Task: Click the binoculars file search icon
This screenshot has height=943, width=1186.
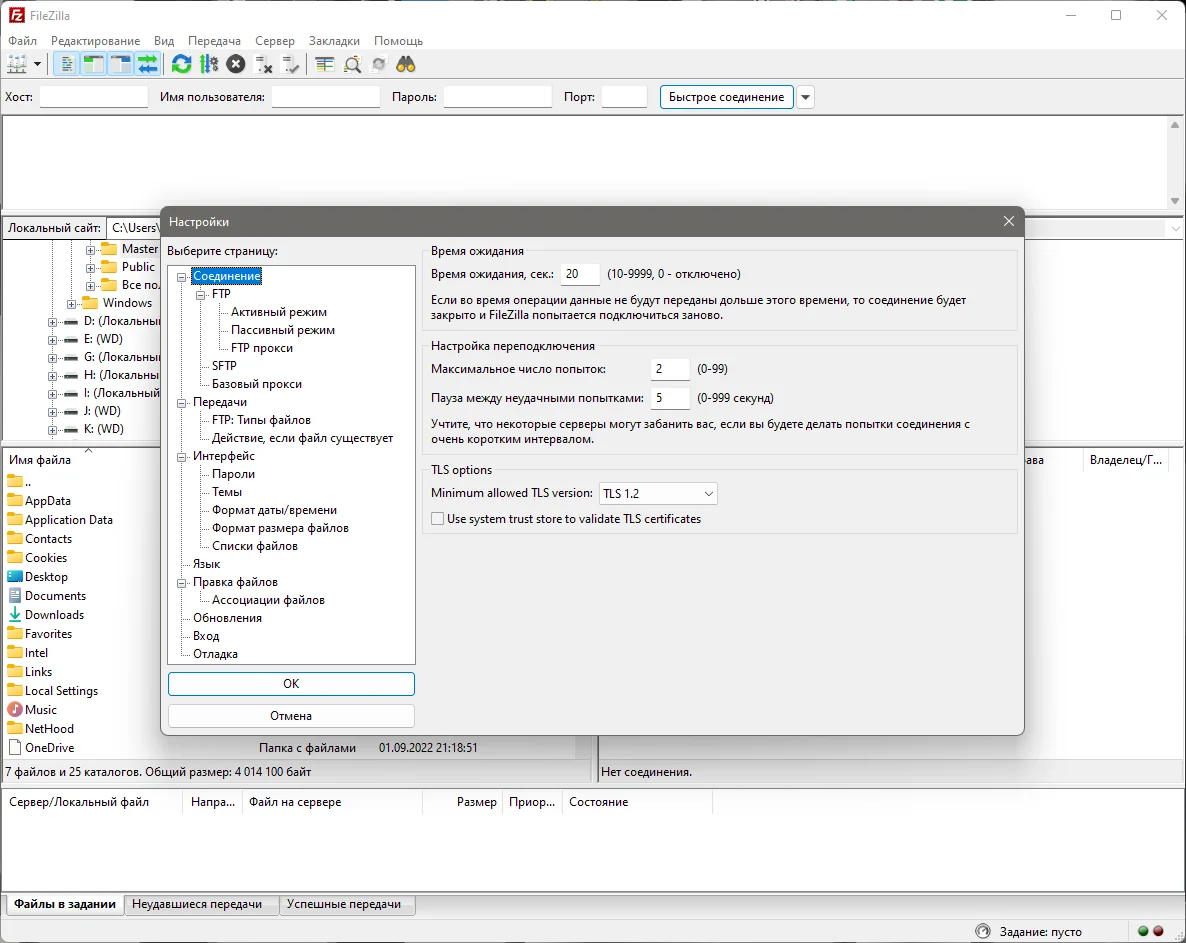Action: click(x=406, y=64)
